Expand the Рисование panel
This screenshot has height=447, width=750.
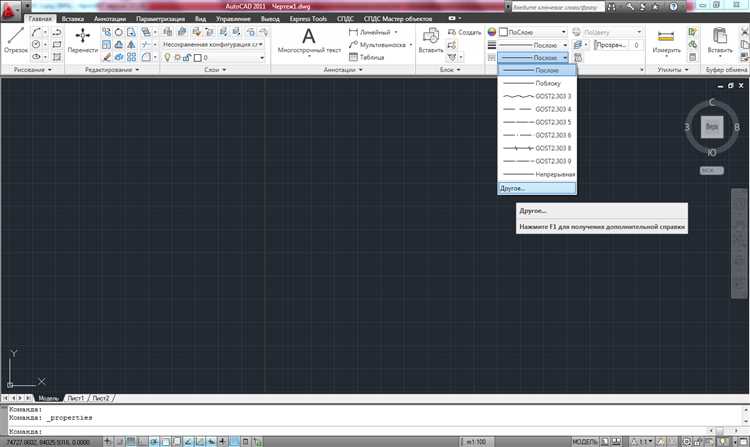pyautogui.click(x=32, y=70)
